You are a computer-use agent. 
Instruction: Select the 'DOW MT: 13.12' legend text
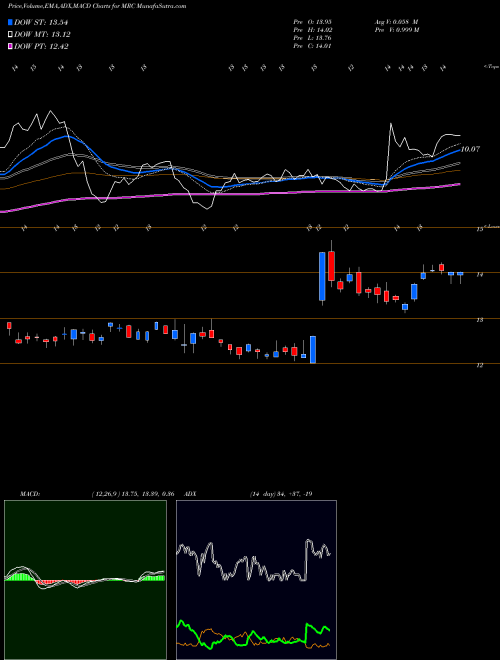[x=42, y=35]
